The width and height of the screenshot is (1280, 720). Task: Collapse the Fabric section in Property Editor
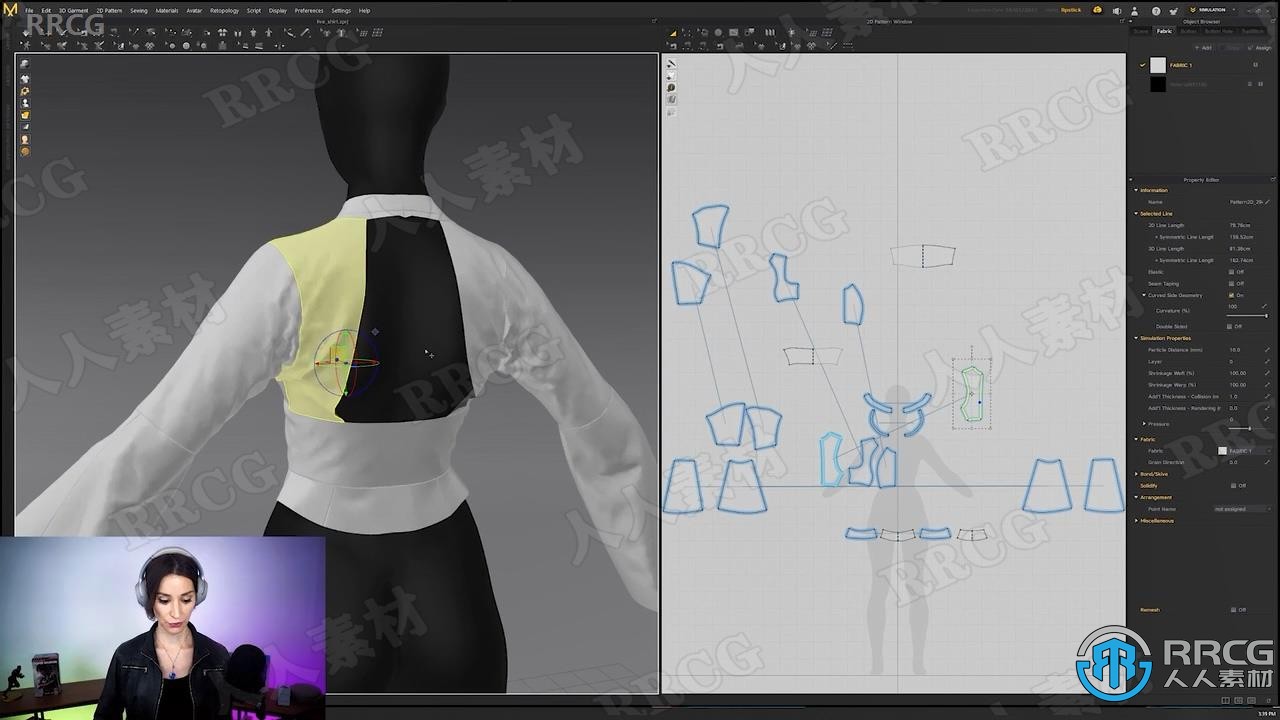[x=1136, y=439]
